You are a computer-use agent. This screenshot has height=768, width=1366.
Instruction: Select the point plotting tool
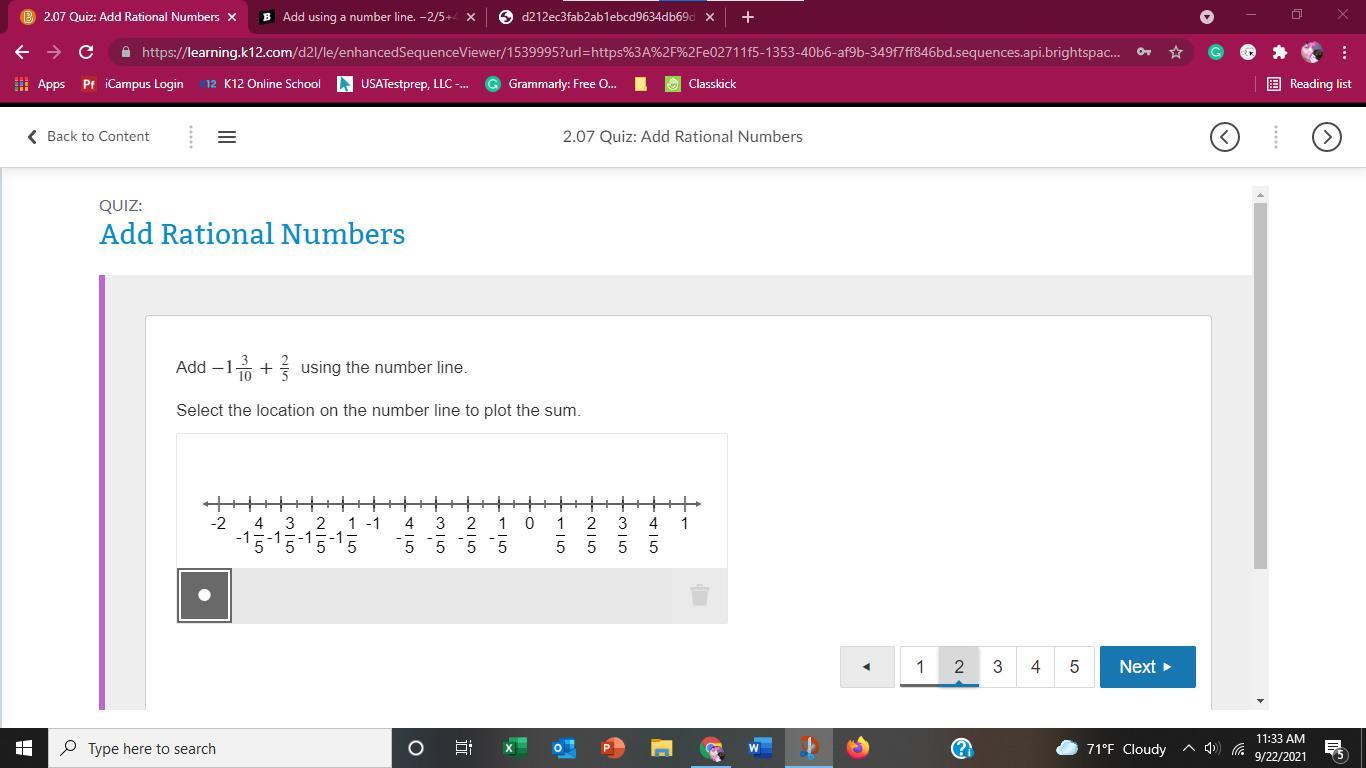(204, 595)
